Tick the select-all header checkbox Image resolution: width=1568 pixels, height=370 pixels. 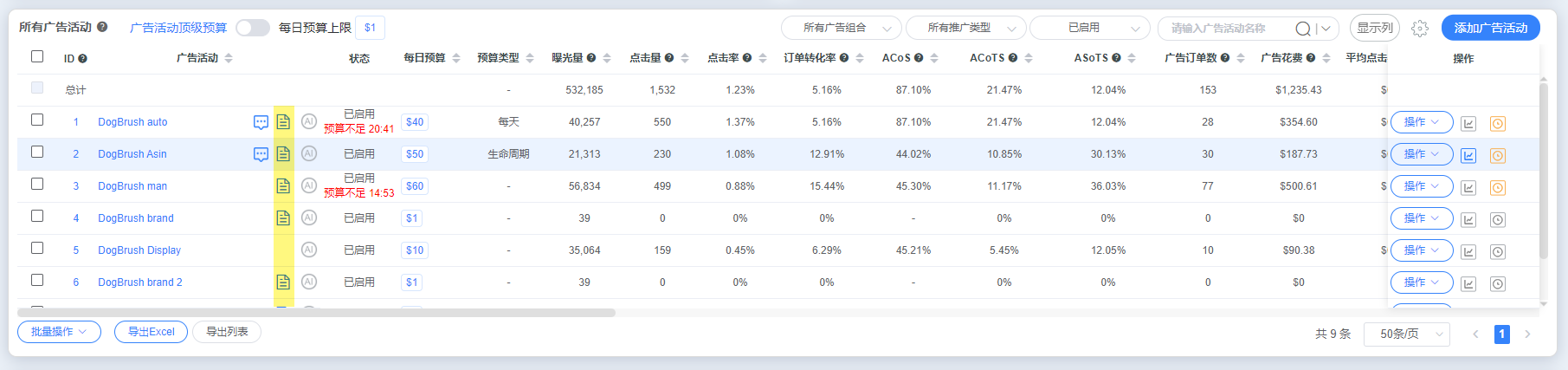point(37,56)
